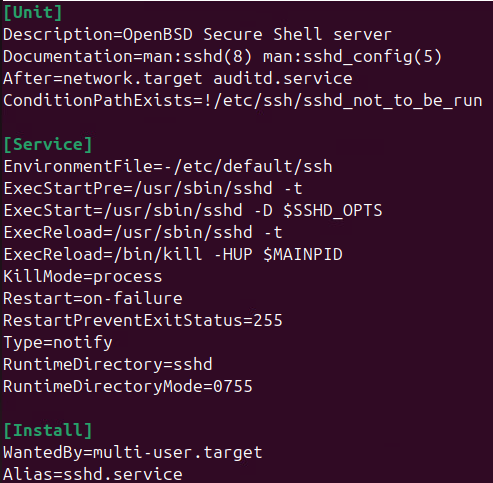
Task: Click the man:sshd_config(5) reference
Action: click(352, 57)
